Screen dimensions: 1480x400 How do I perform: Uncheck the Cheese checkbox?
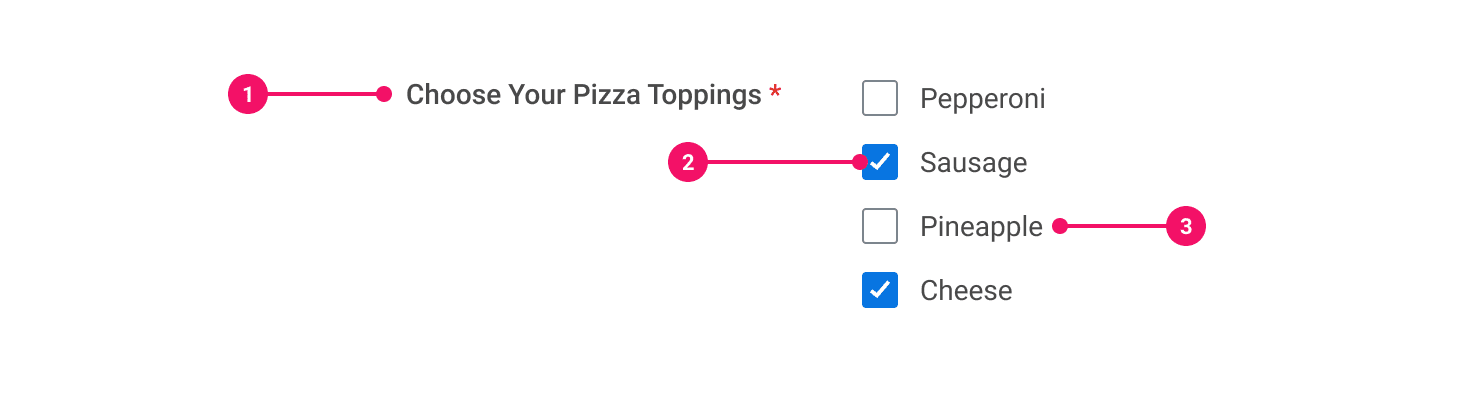880,290
